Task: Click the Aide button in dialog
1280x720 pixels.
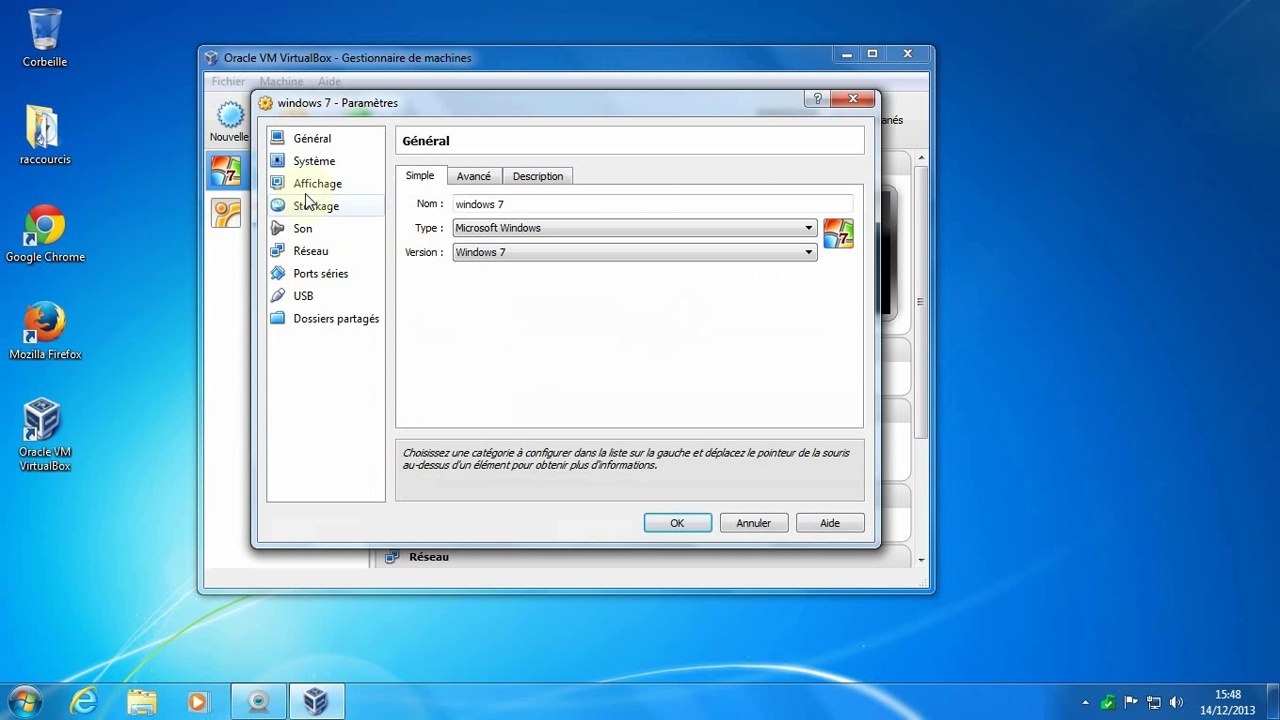Action: tap(830, 523)
